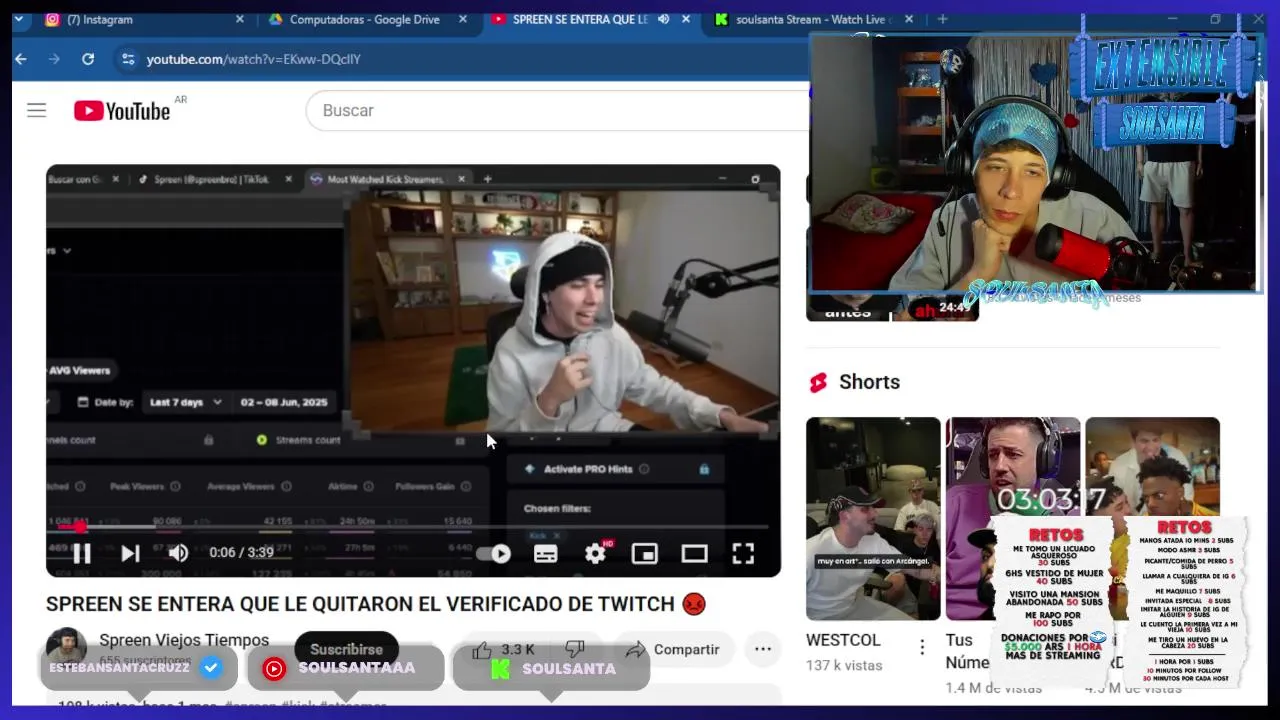1280x720 pixels.
Task: Toggle subtitles on the player
Action: pyautogui.click(x=545, y=553)
